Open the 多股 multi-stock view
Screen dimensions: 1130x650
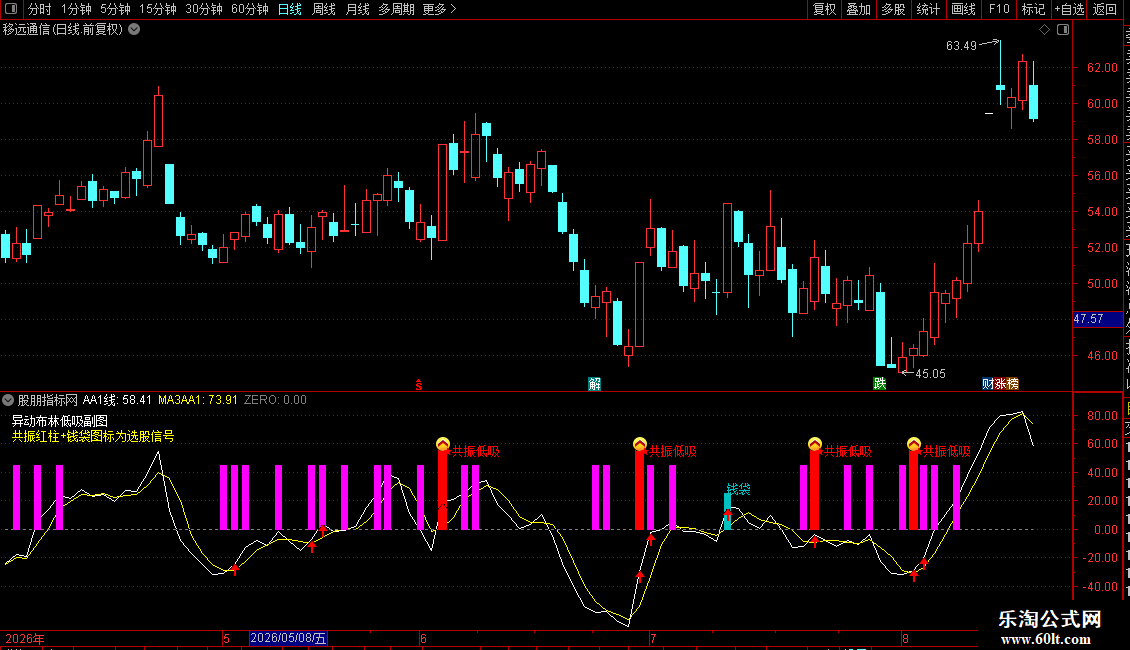pos(894,9)
